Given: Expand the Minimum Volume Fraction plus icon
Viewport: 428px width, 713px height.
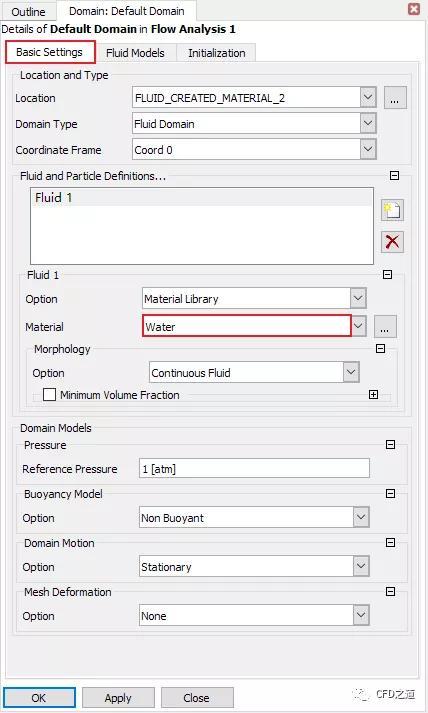Looking at the screenshot, I should click(373, 395).
